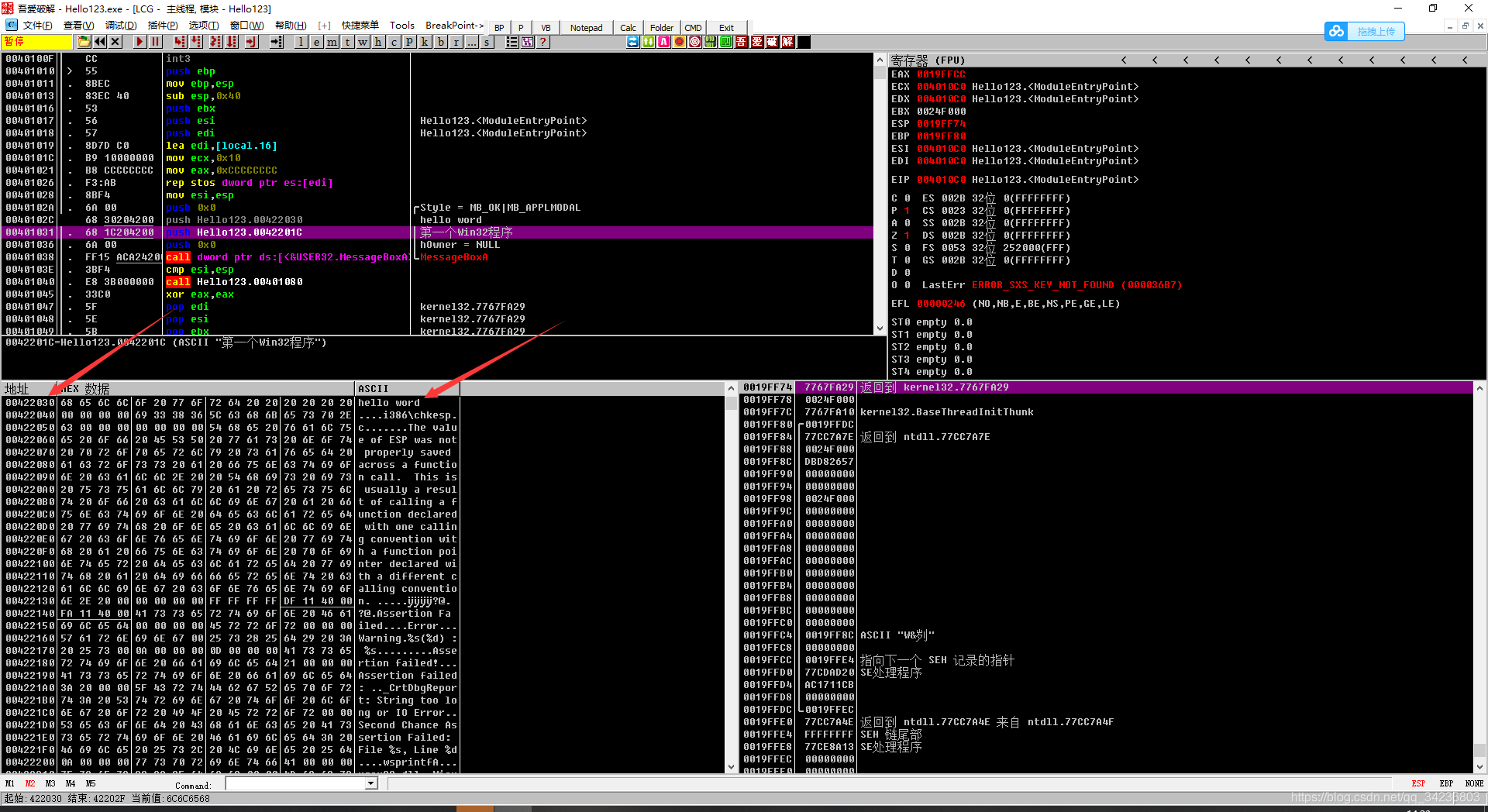Open the Log window via 'l' button
Image resolution: width=1488 pixels, height=812 pixels.
[x=301, y=42]
